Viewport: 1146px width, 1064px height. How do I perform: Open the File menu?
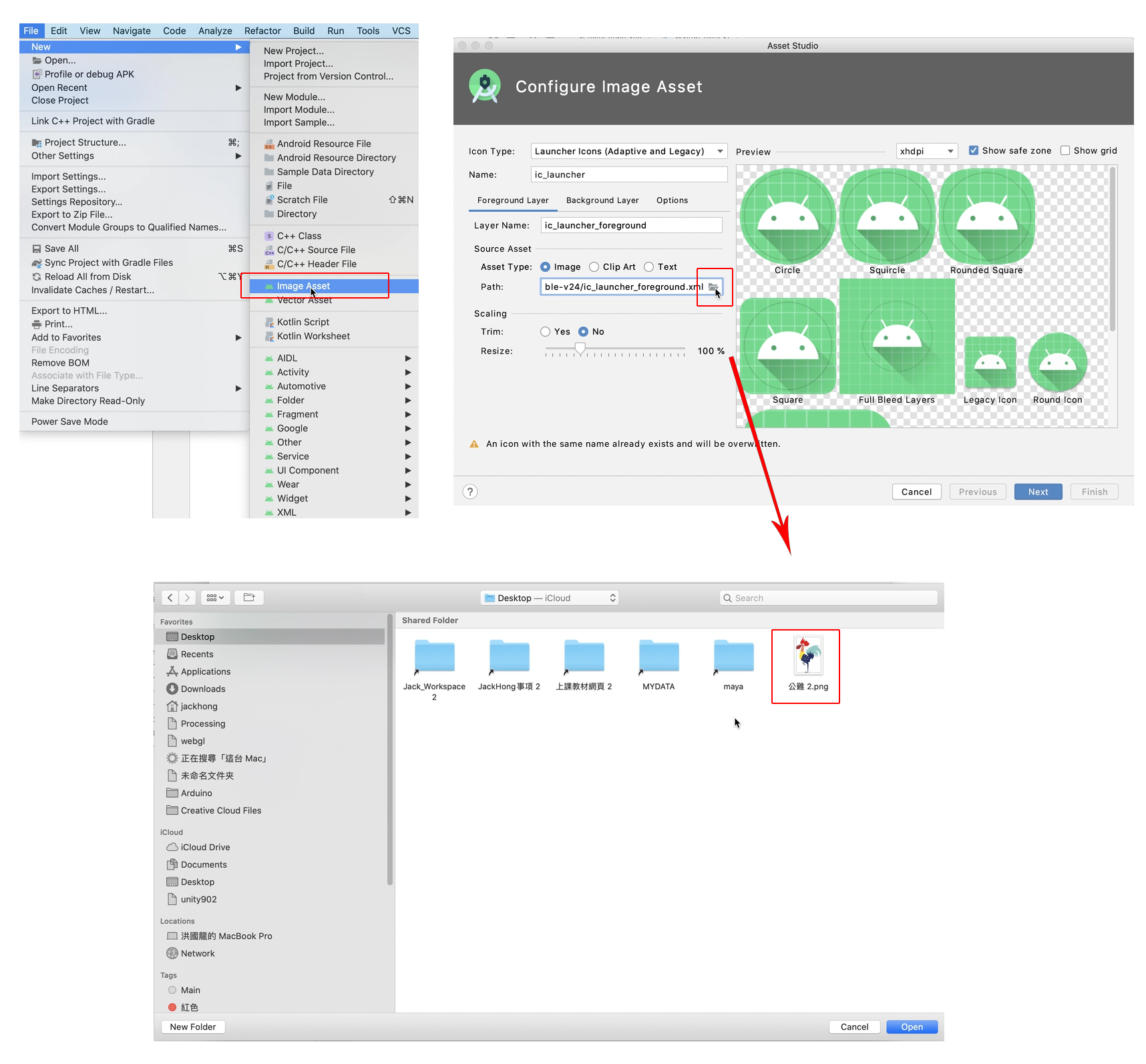tap(31, 31)
